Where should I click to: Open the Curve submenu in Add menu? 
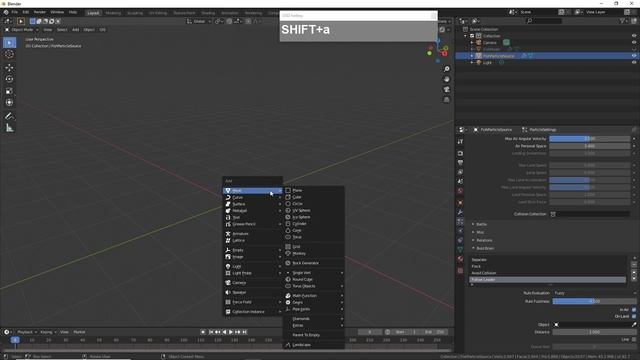pos(253,198)
